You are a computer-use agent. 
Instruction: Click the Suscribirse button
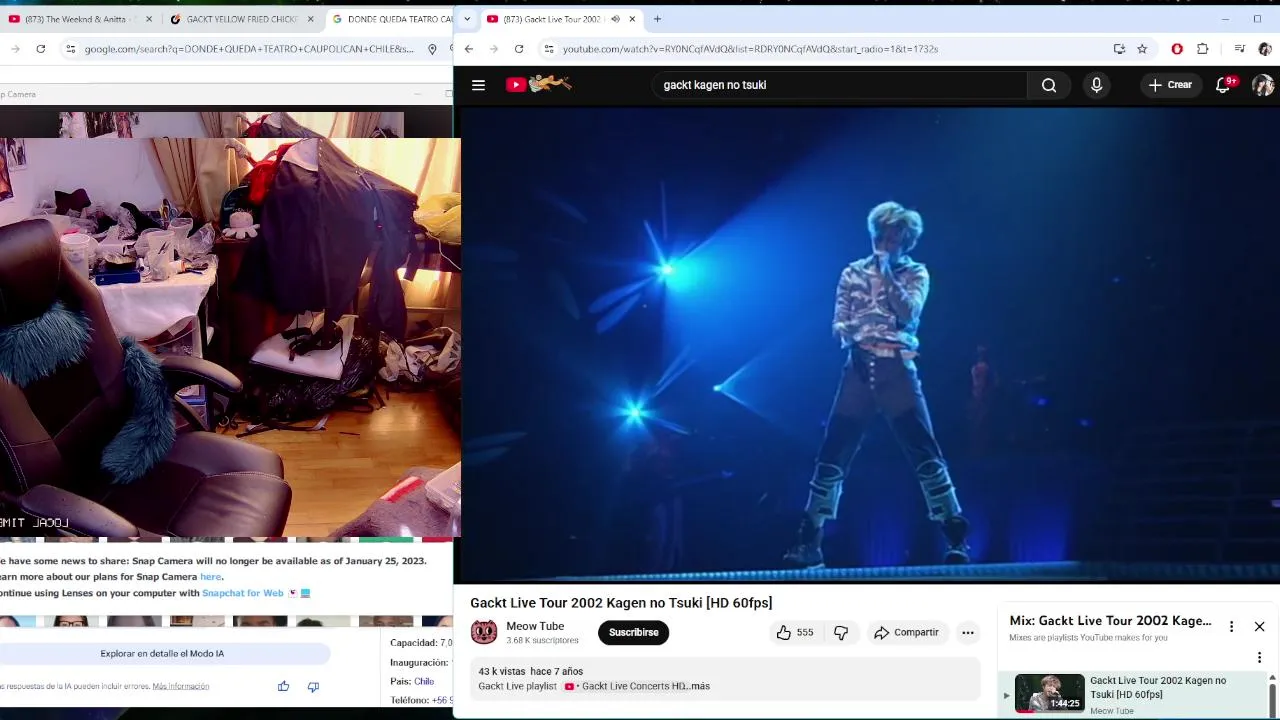633,632
